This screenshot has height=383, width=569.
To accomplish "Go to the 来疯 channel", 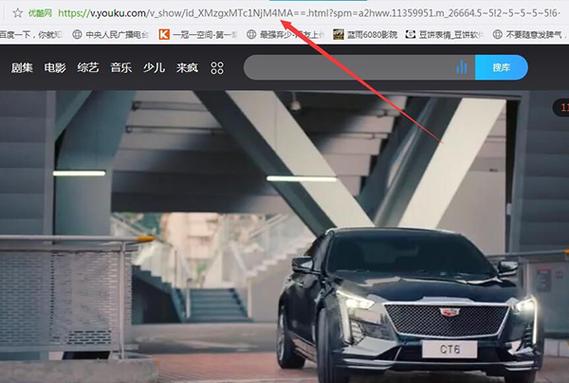I will point(187,68).
